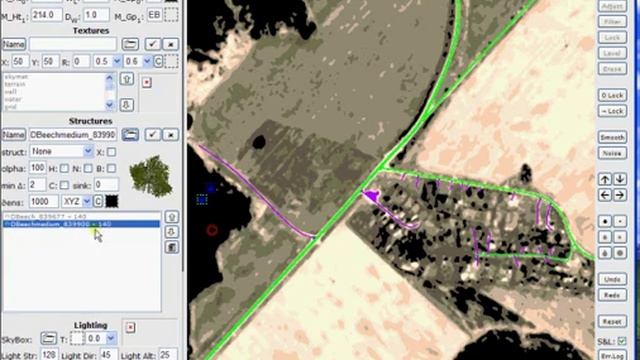Move texture up in the texture list
This screenshot has width=640, height=360.
[127, 79]
